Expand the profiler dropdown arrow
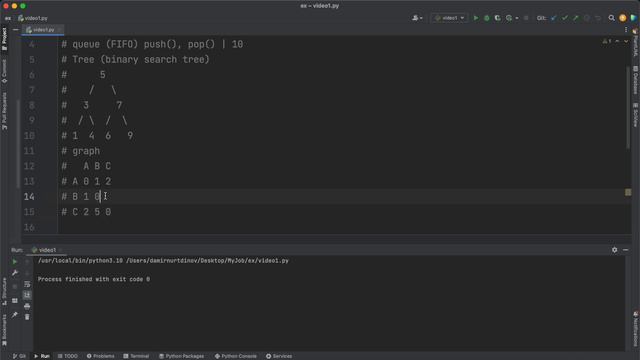640x360 pixels. pos(517,18)
